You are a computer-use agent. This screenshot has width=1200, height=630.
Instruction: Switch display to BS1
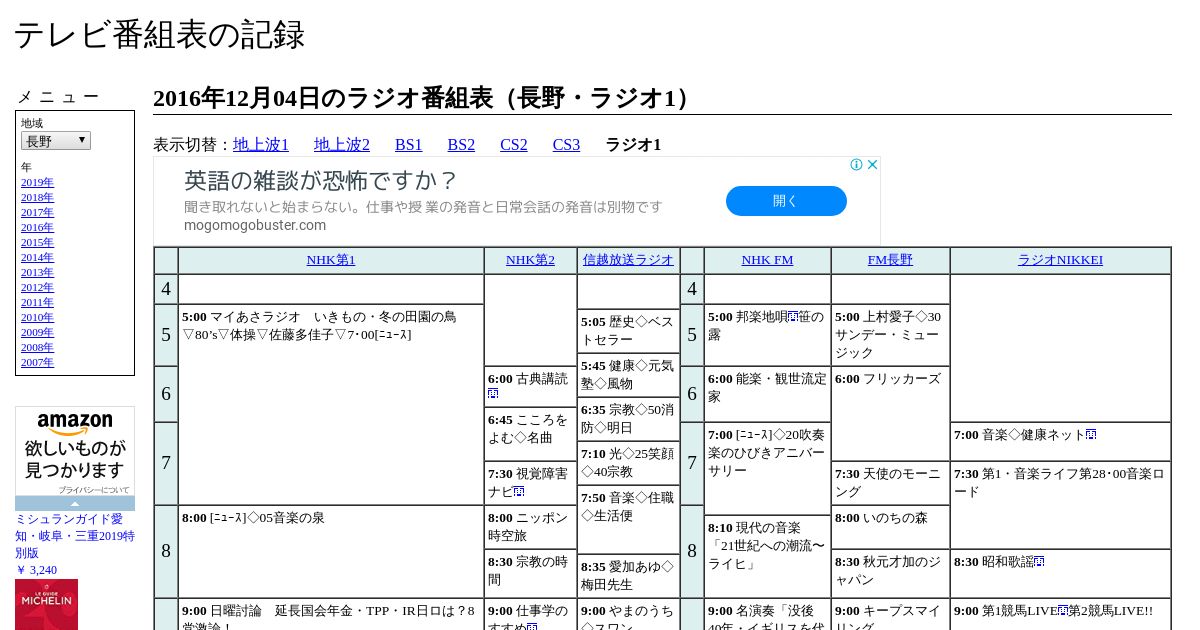click(x=409, y=144)
